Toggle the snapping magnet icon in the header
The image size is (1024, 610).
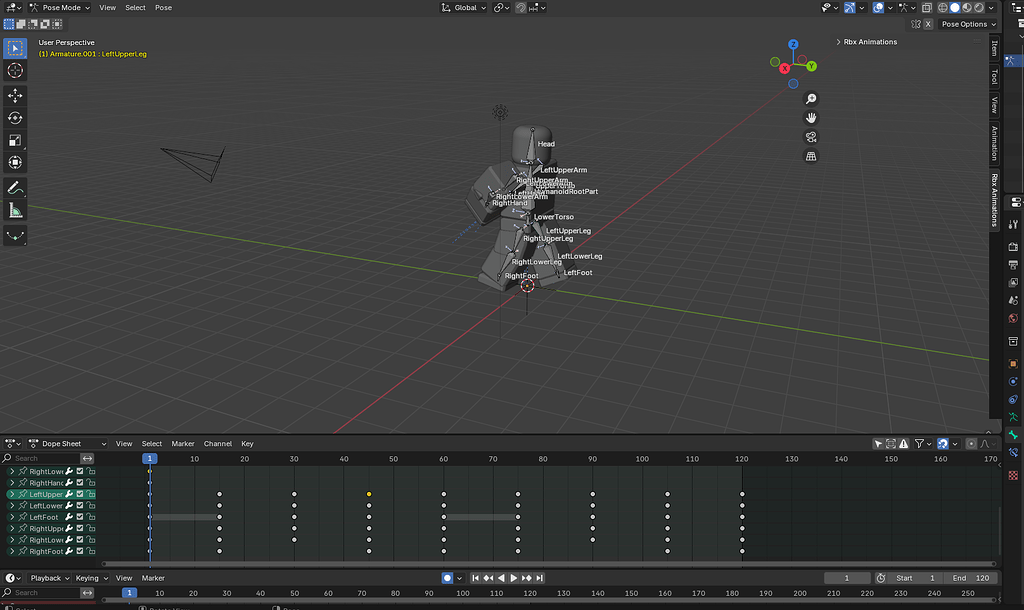tap(523, 7)
